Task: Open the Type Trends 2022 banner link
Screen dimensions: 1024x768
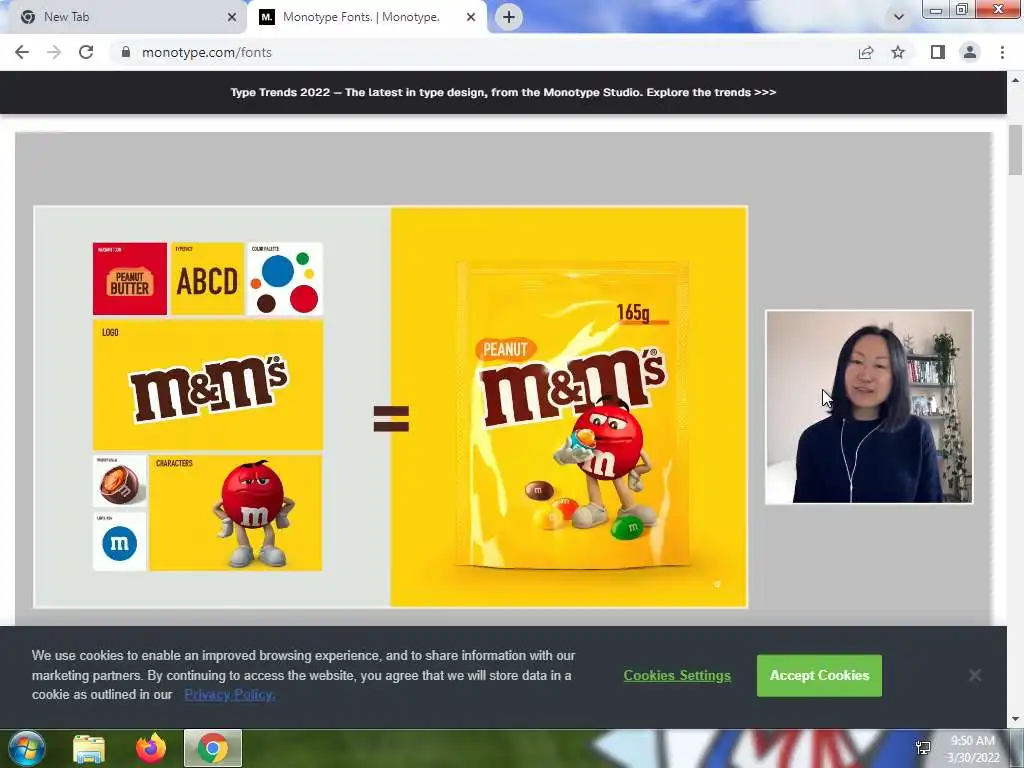Action: [503, 92]
